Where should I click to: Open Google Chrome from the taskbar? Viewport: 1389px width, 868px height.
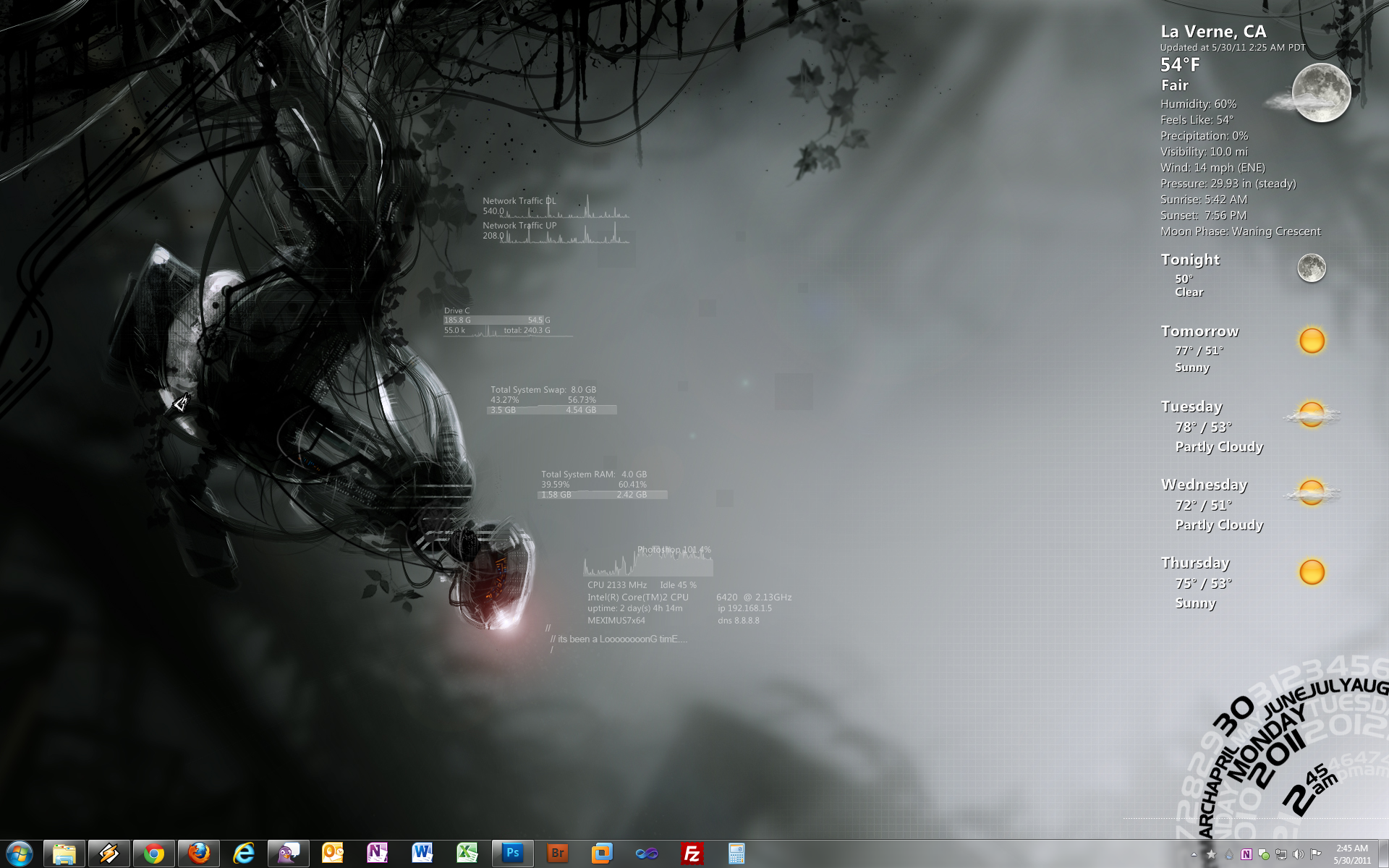pos(154,854)
